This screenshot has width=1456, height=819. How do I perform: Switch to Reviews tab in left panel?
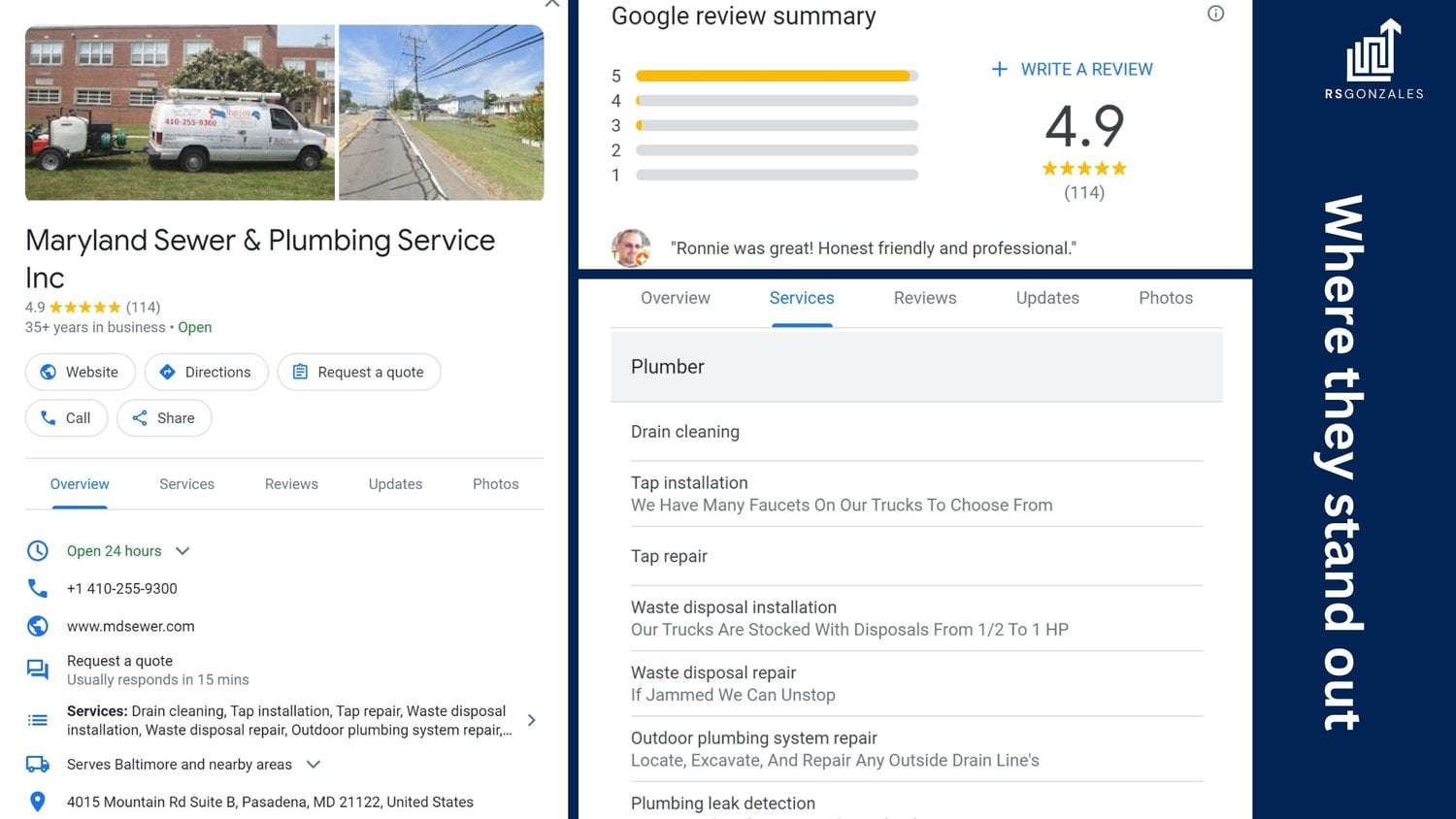coord(291,484)
